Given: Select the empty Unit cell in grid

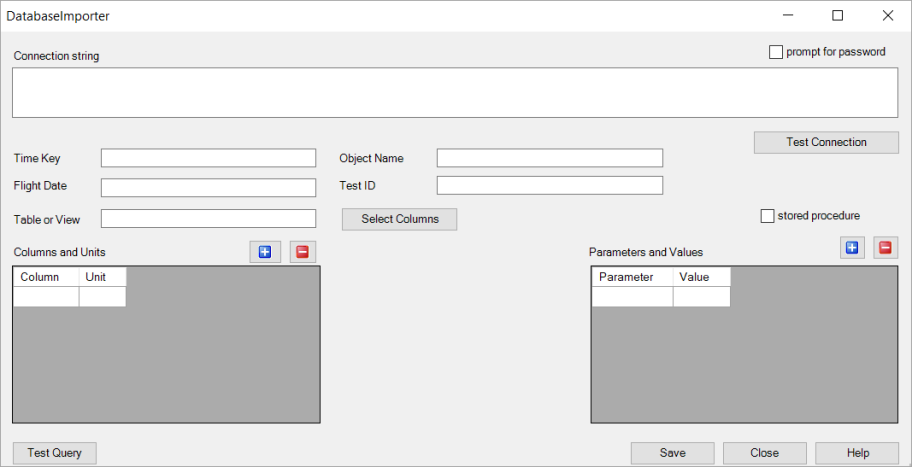Looking at the screenshot, I should click(102, 297).
